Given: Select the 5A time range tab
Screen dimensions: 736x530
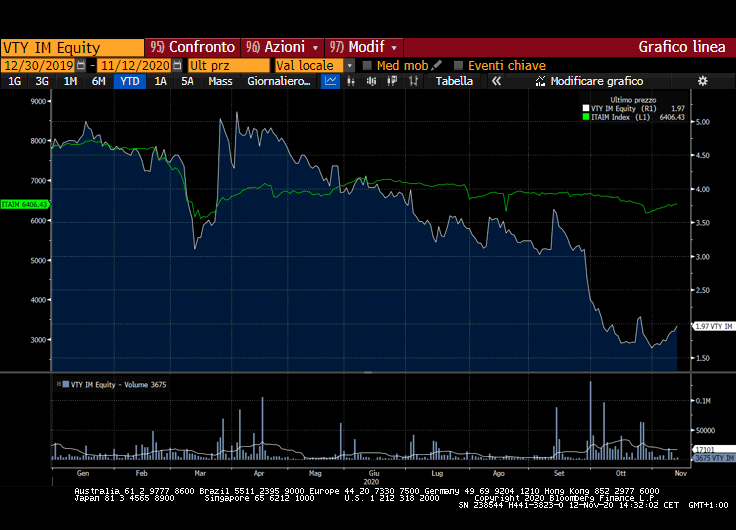Looking at the screenshot, I should point(187,81).
